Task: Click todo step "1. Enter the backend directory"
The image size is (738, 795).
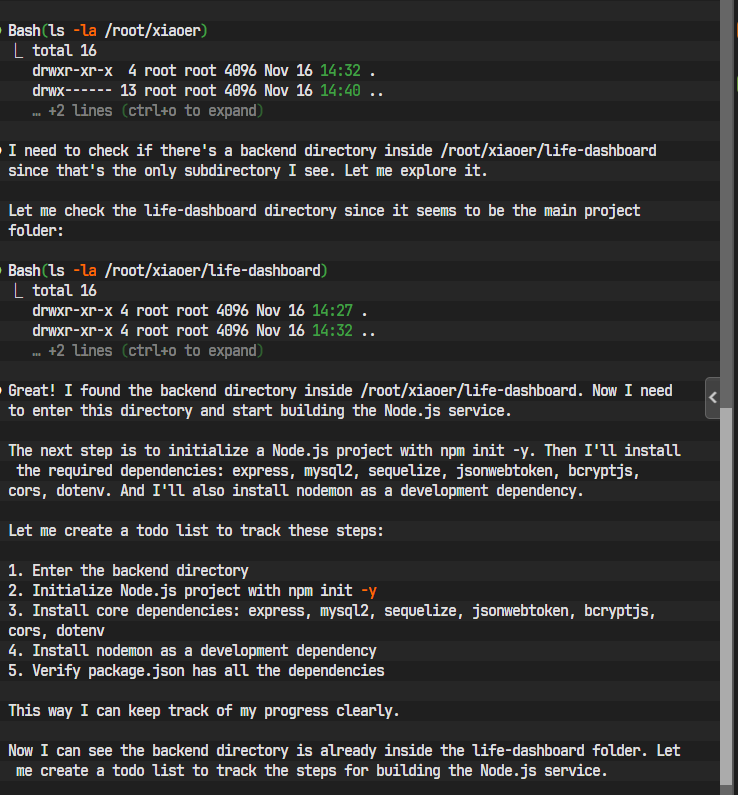Action: (x=128, y=571)
